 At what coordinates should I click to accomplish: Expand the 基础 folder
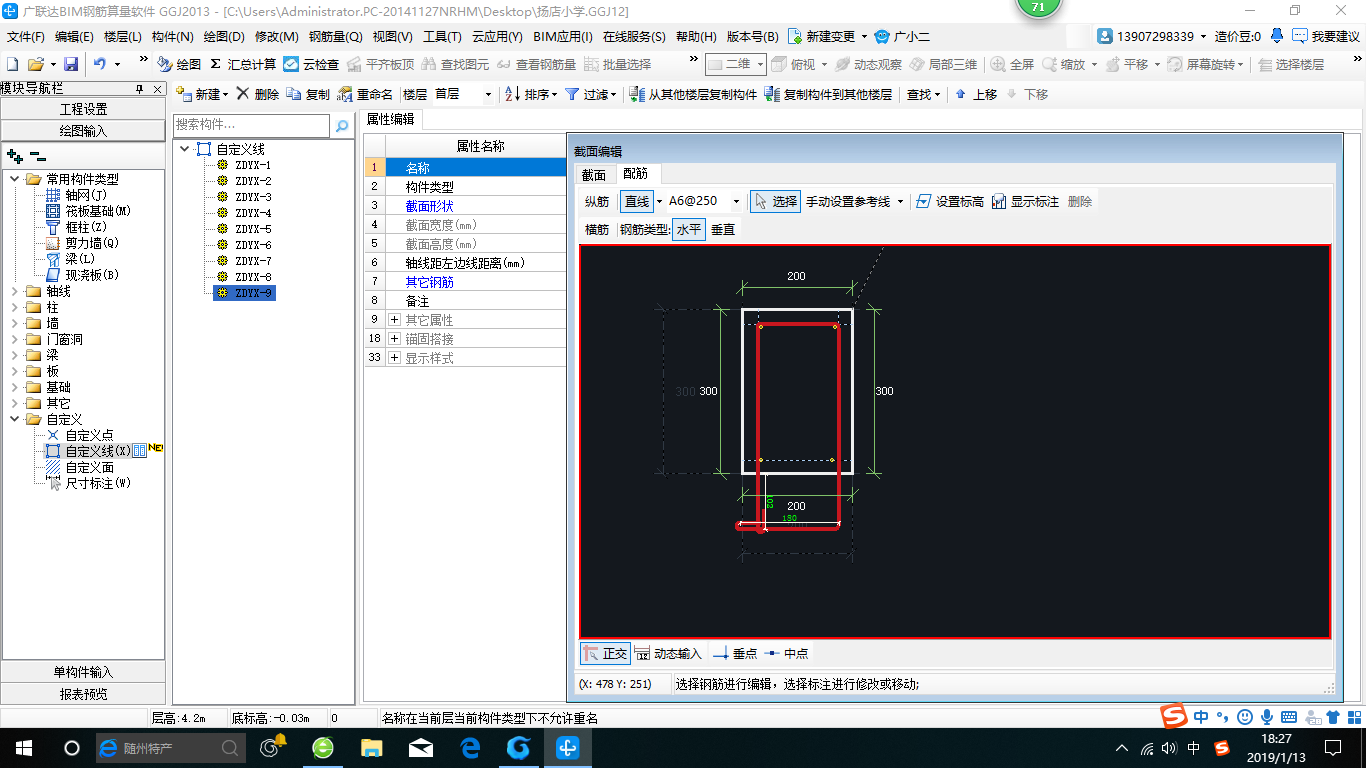[x=15, y=387]
